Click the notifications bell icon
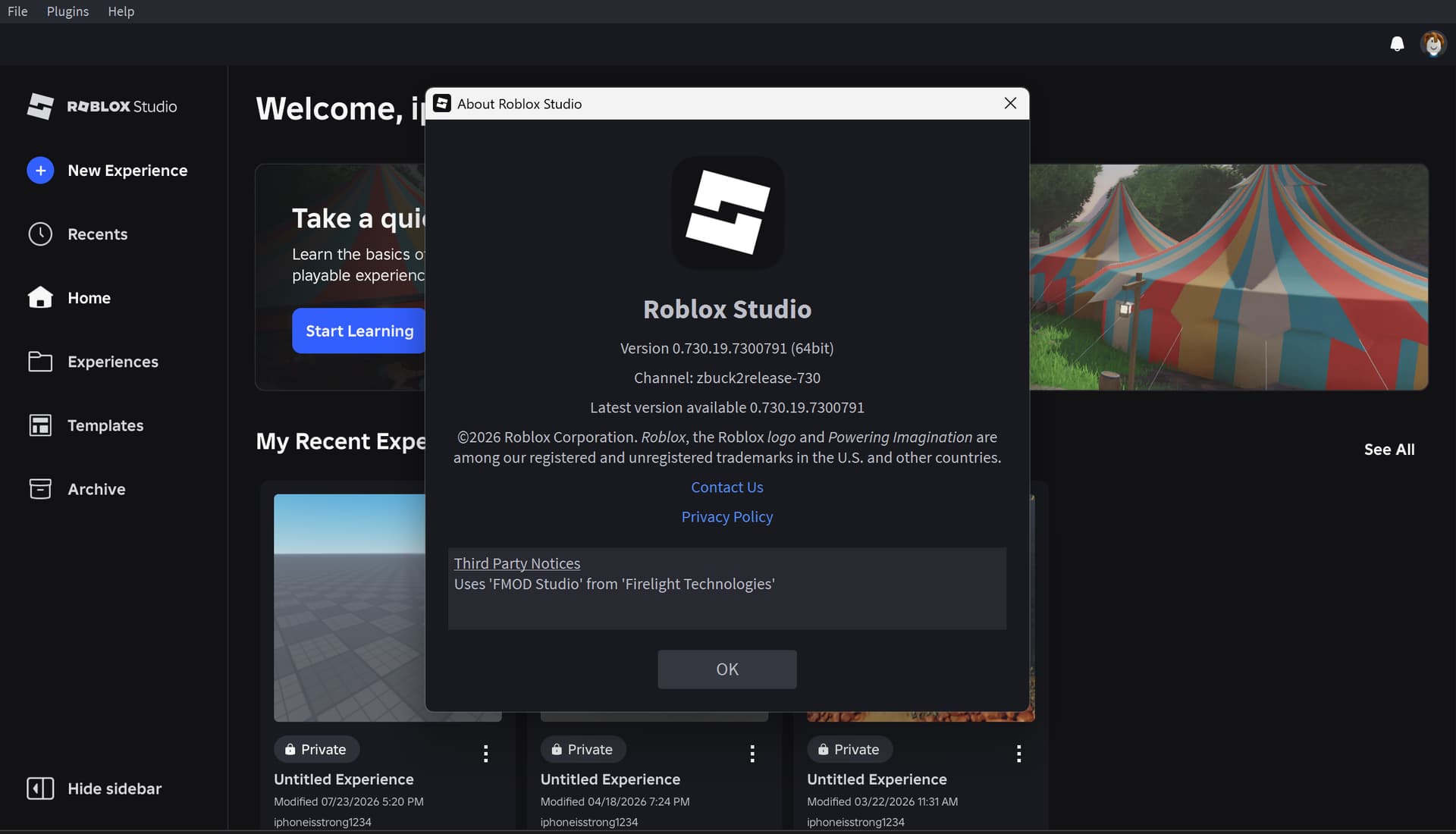 coord(1397,44)
